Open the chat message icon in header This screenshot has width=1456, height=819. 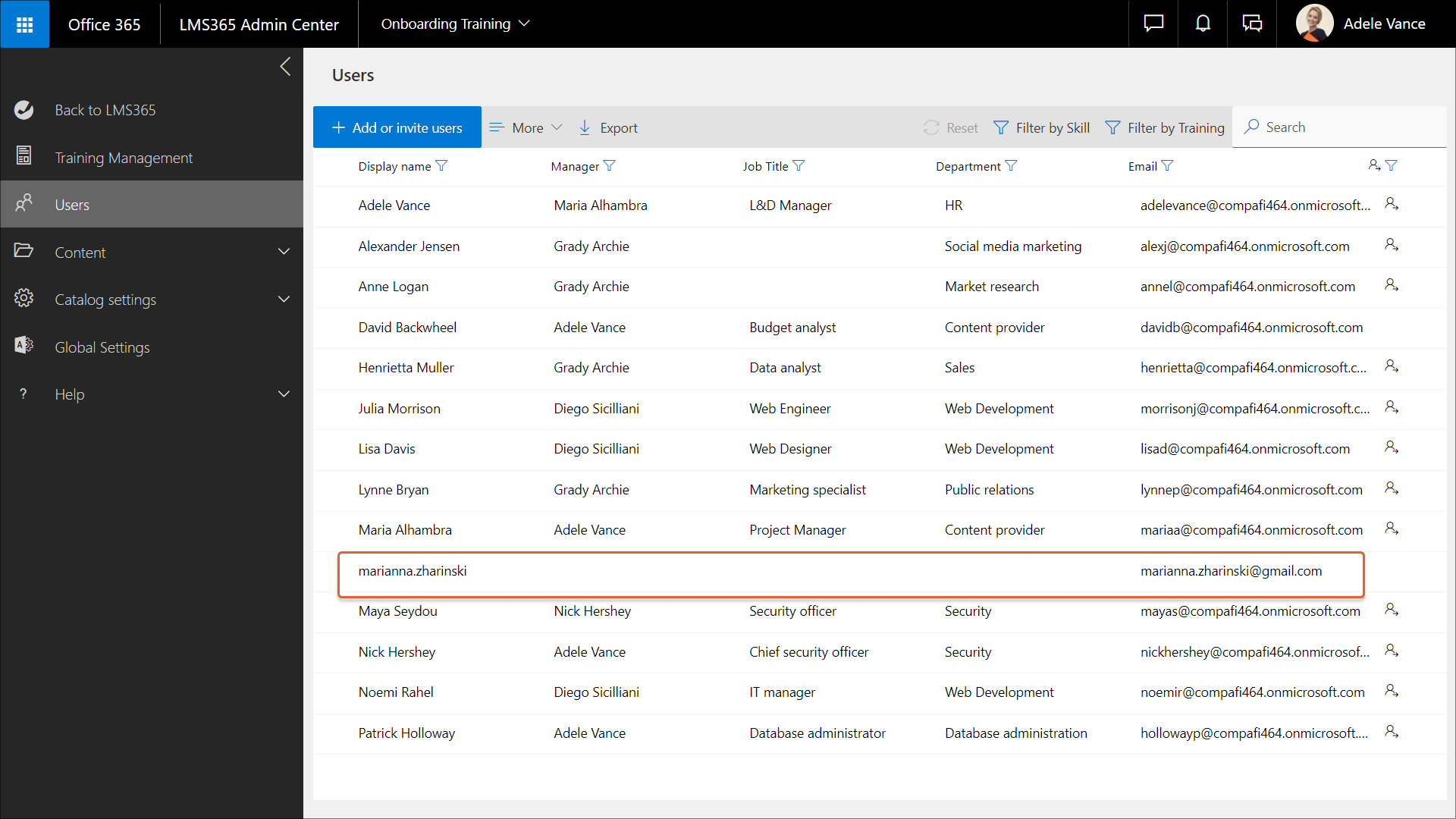1153,24
